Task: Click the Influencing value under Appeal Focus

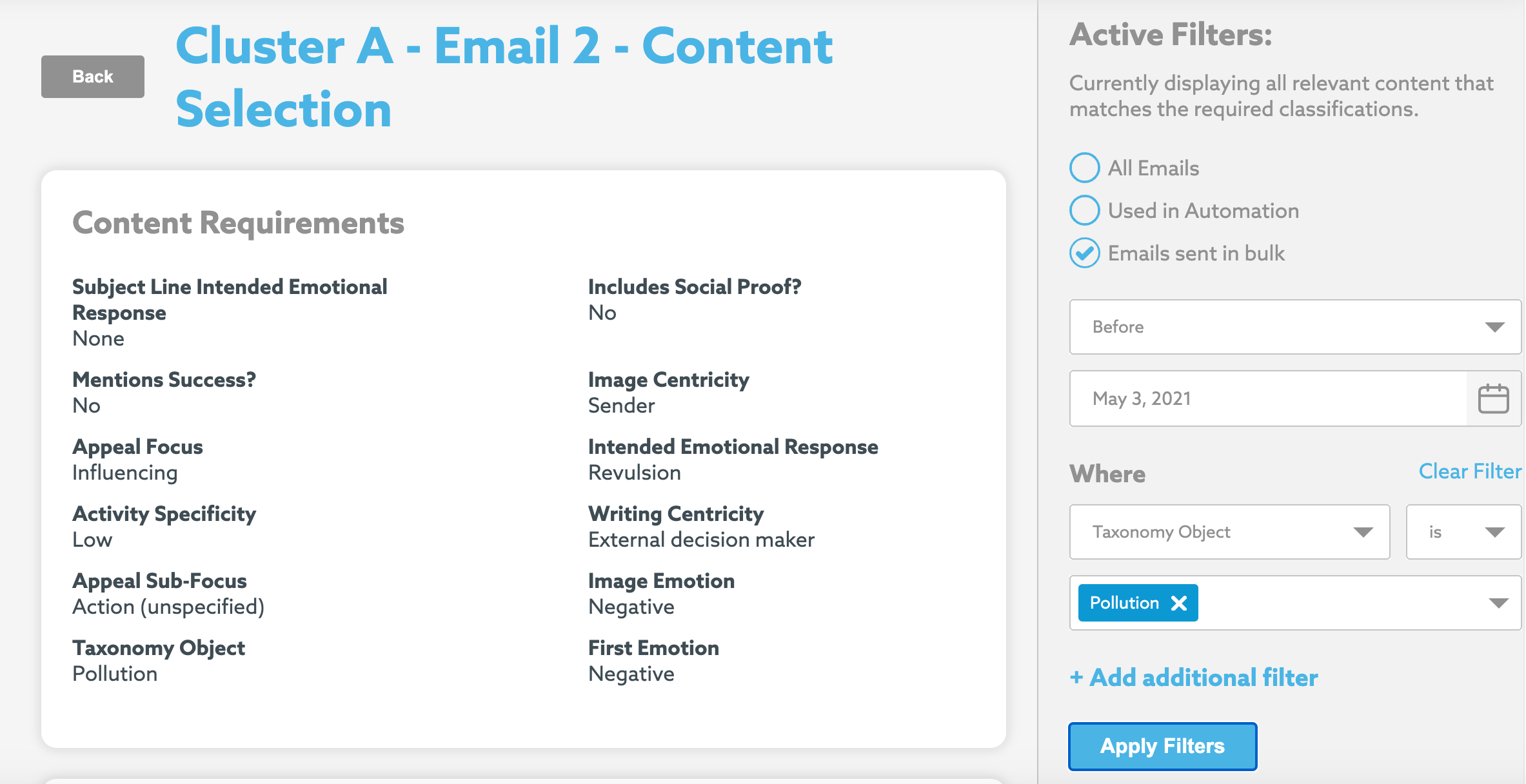Action: click(x=124, y=473)
